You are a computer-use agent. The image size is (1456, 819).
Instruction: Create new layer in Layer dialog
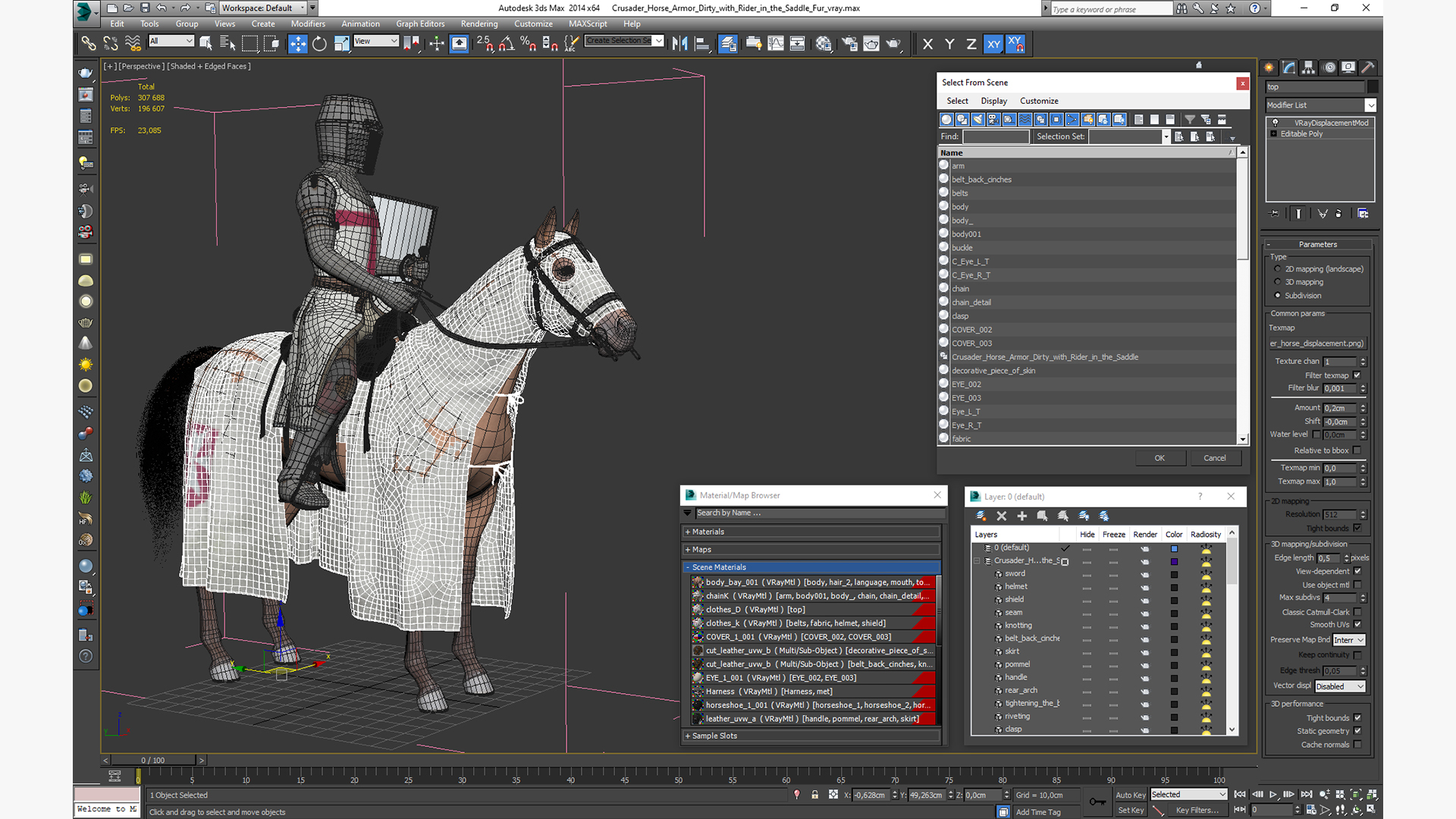tap(981, 516)
